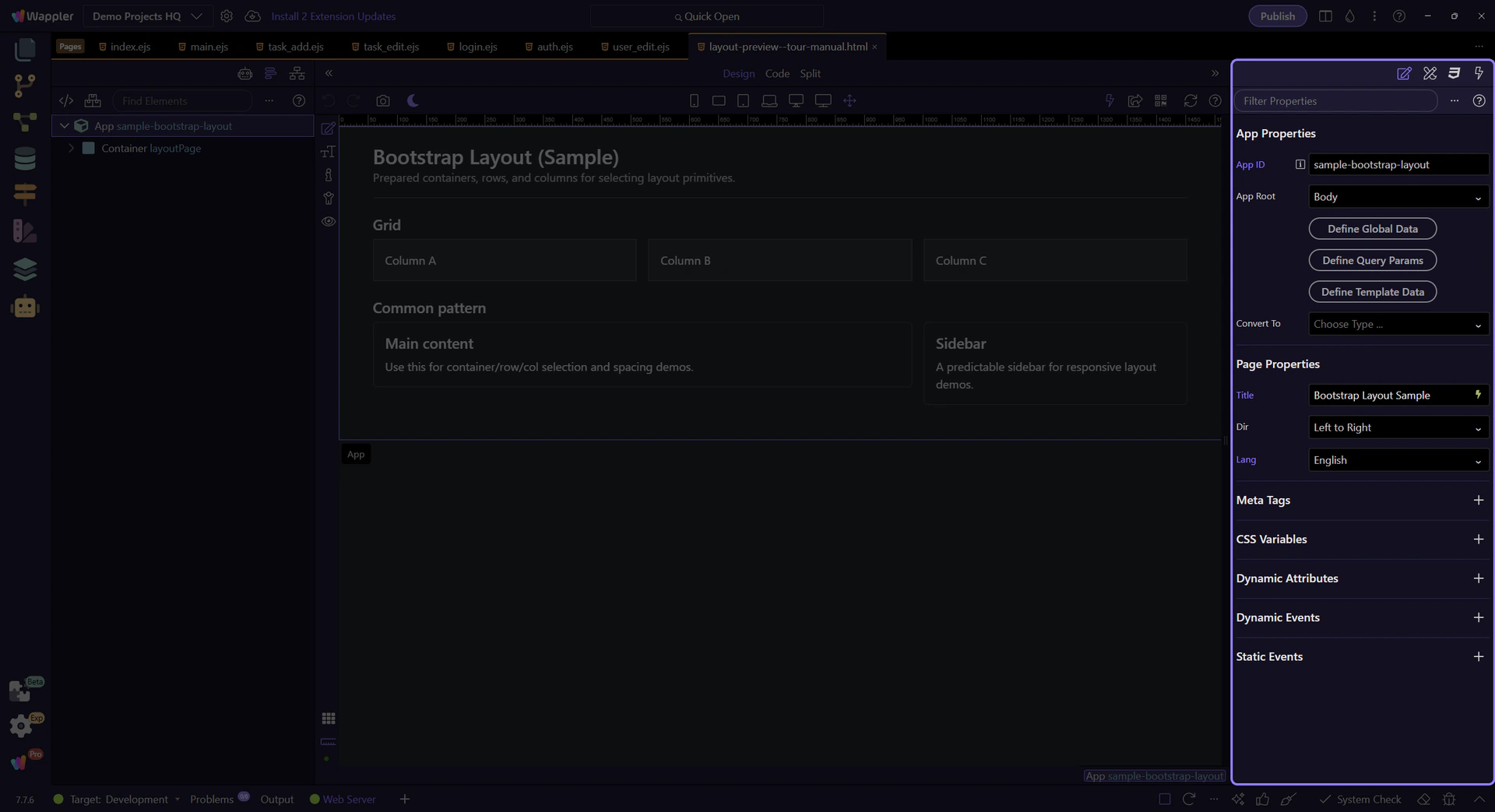The image size is (1495, 812).
Task: Open the App Root dropdown
Action: pyautogui.click(x=1398, y=197)
